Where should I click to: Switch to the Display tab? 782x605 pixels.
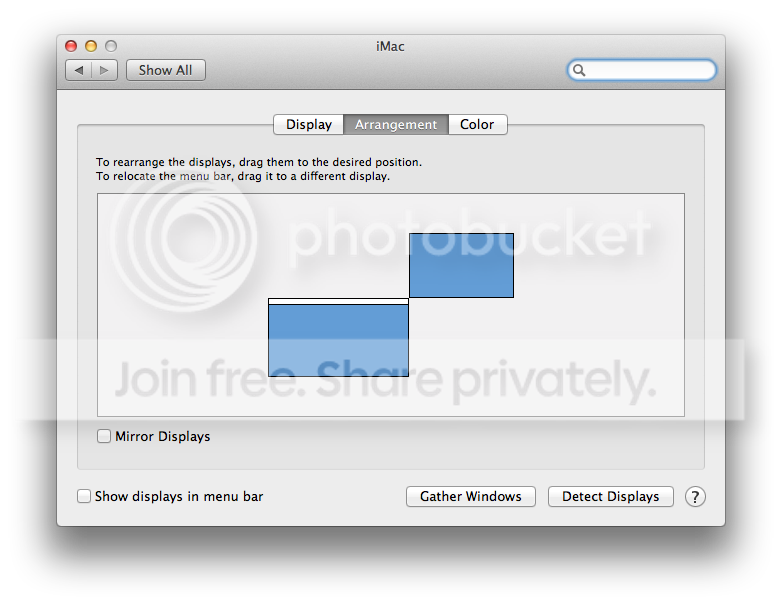tap(309, 125)
